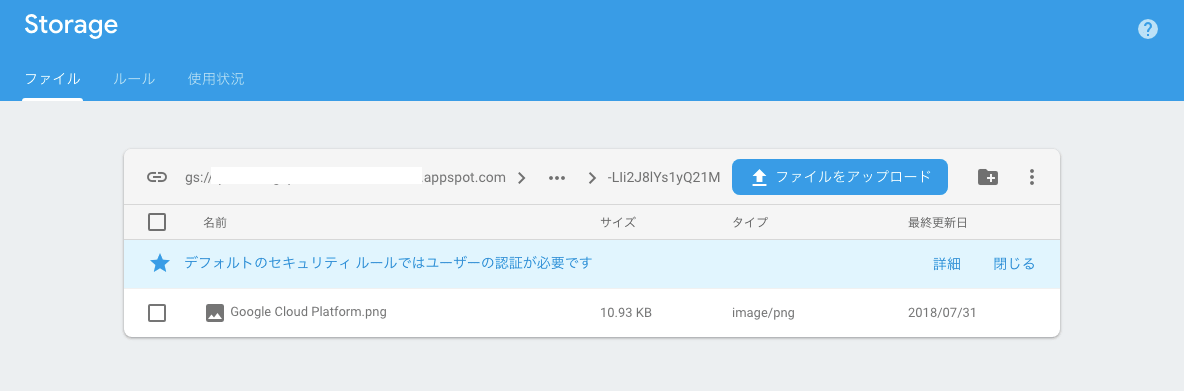This screenshot has height=391, width=1184.
Task: Expand the collapsed path ellipsis breadcrumb
Action: [x=557, y=178]
